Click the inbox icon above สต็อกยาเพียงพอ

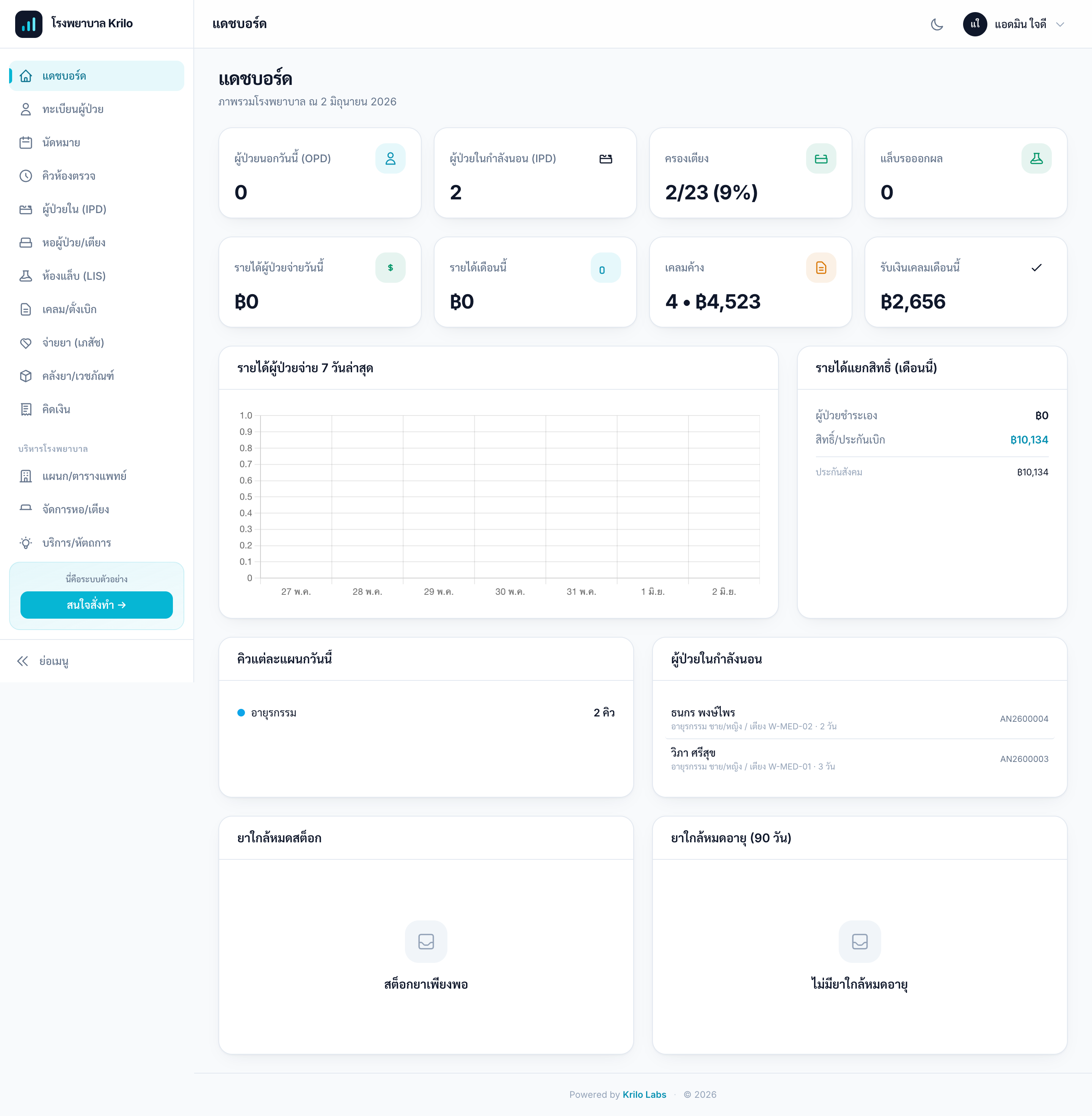point(426,942)
